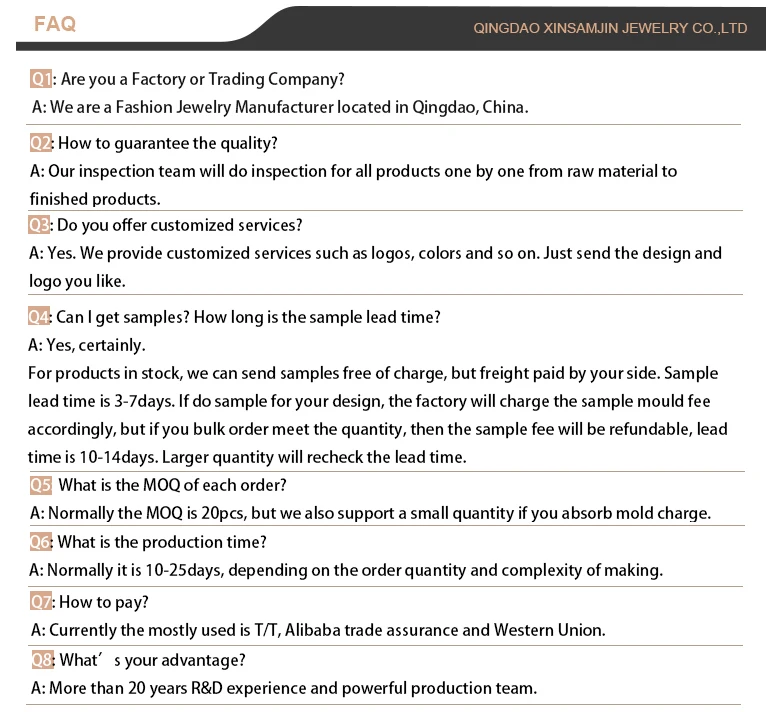Click the "How to guarantee the quality?" question
Image resolution: width=775 pixels, height=712 pixels.
(168, 143)
